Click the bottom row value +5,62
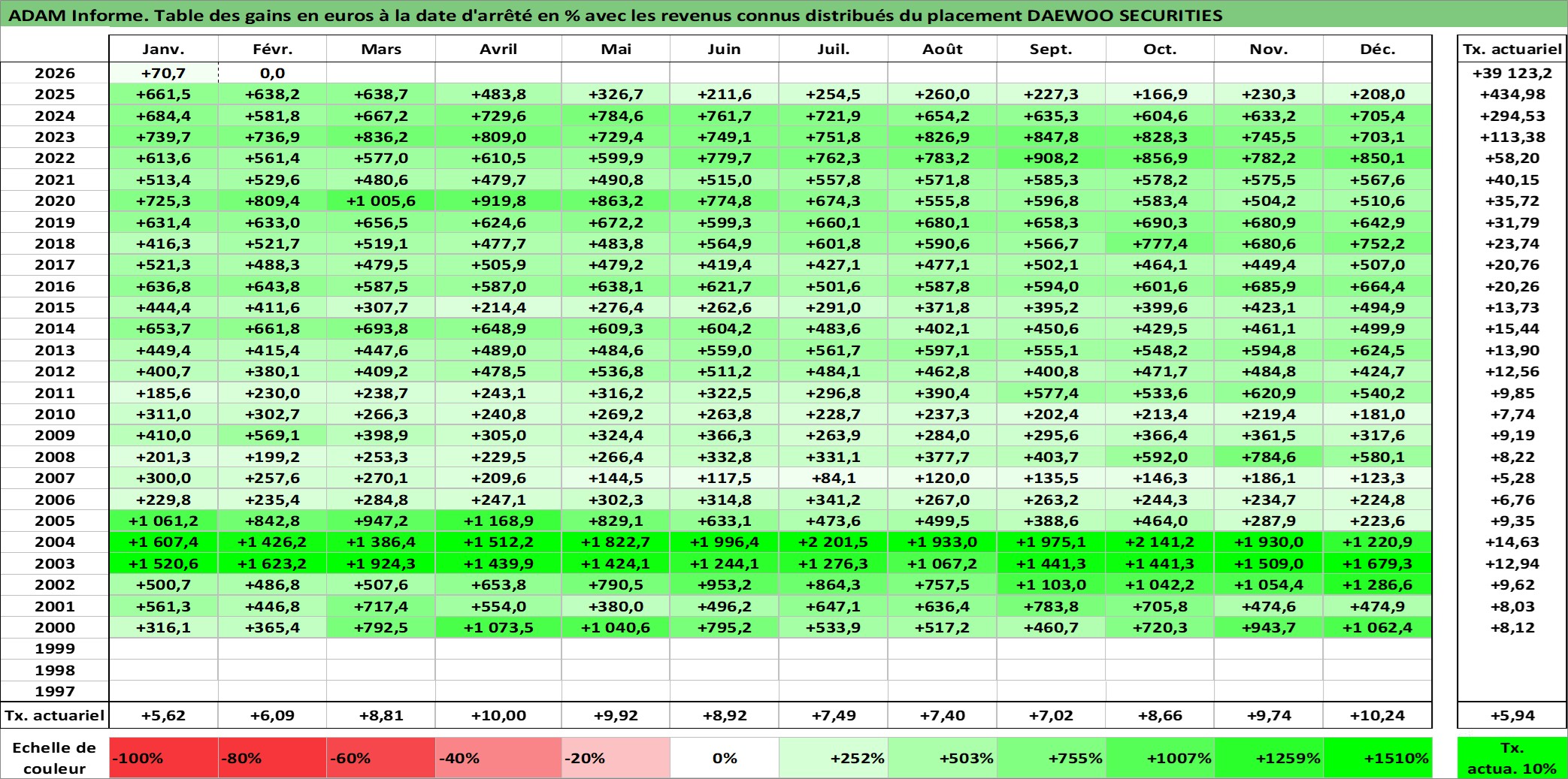1568x779 pixels. click(x=164, y=715)
